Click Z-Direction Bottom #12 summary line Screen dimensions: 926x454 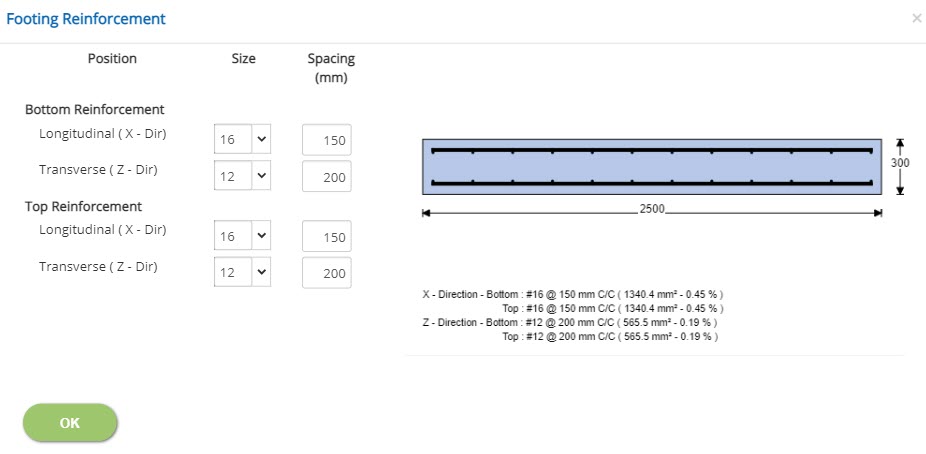pos(570,322)
